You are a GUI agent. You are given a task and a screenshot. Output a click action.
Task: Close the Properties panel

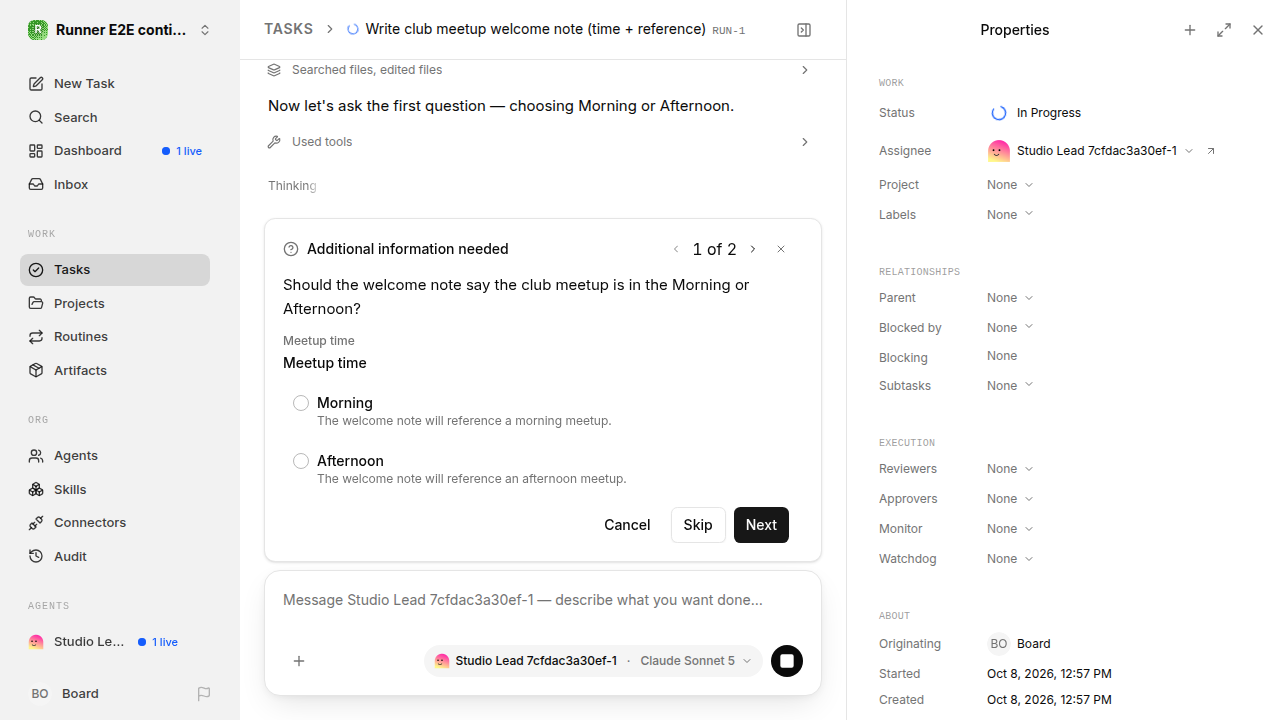[x=1258, y=30]
